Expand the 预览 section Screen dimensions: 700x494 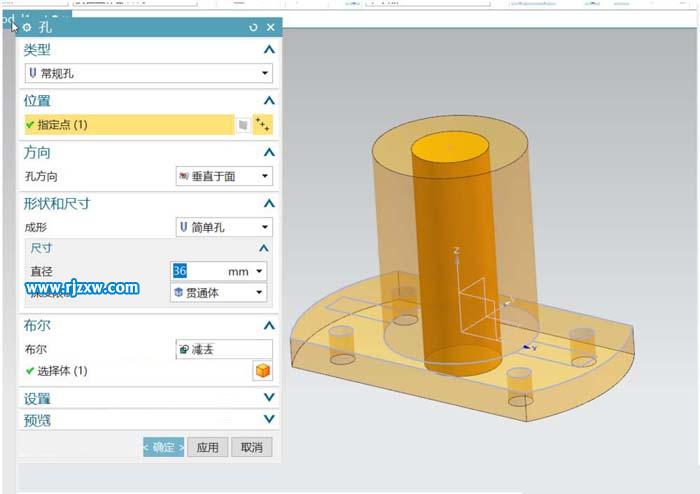[269, 419]
